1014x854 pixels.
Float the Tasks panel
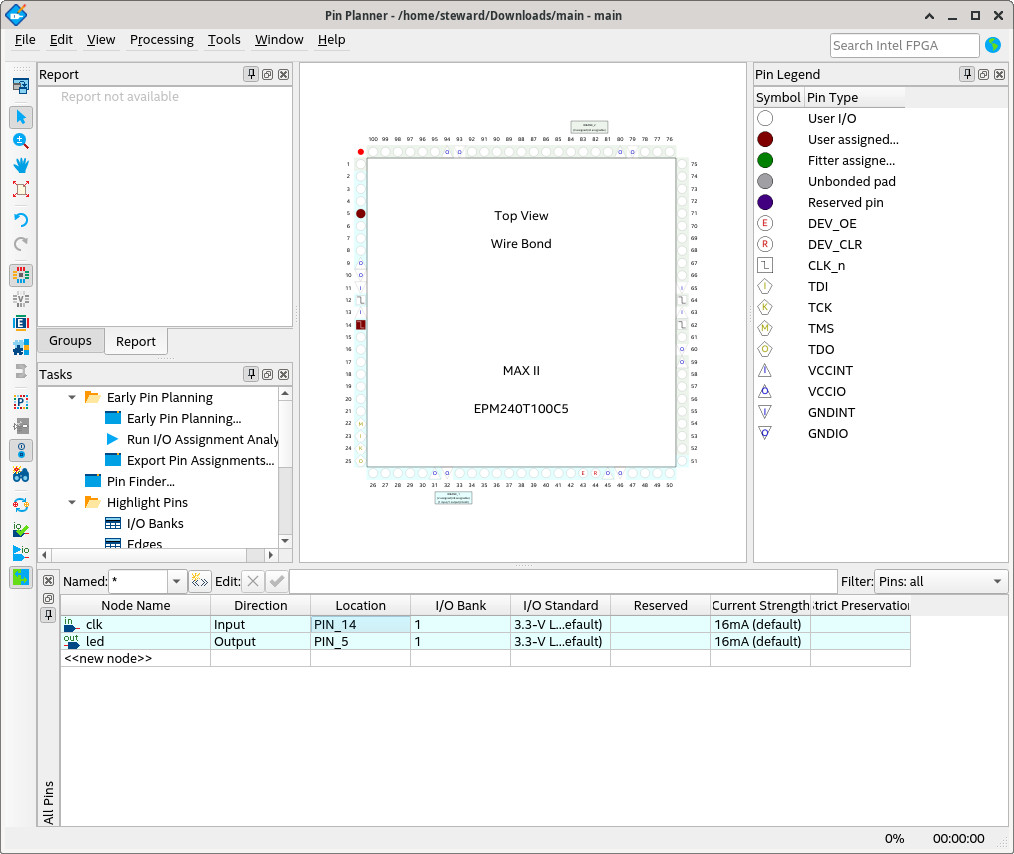(x=268, y=374)
